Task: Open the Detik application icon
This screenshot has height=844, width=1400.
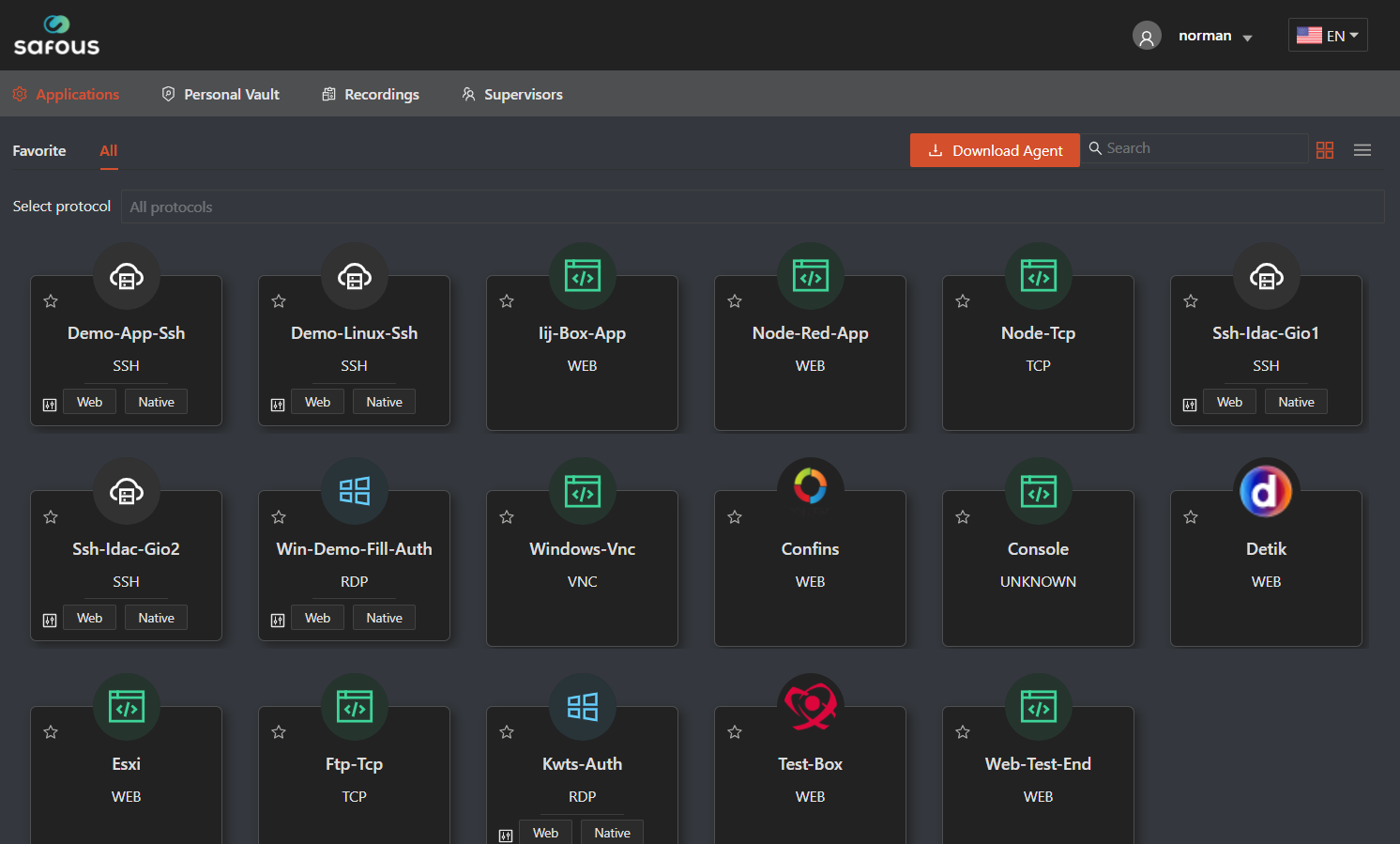Action: (1266, 491)
